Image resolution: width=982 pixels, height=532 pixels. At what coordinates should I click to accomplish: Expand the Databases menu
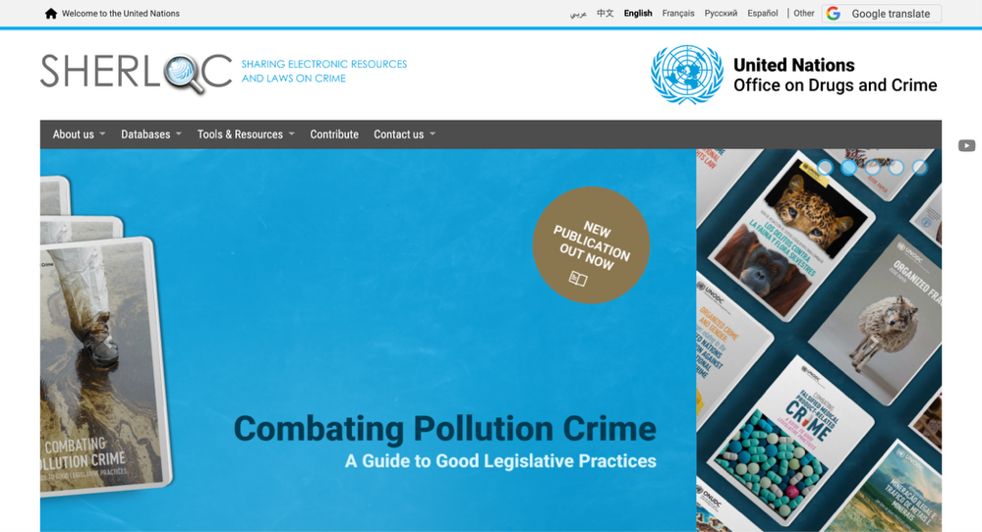(151, 134)
